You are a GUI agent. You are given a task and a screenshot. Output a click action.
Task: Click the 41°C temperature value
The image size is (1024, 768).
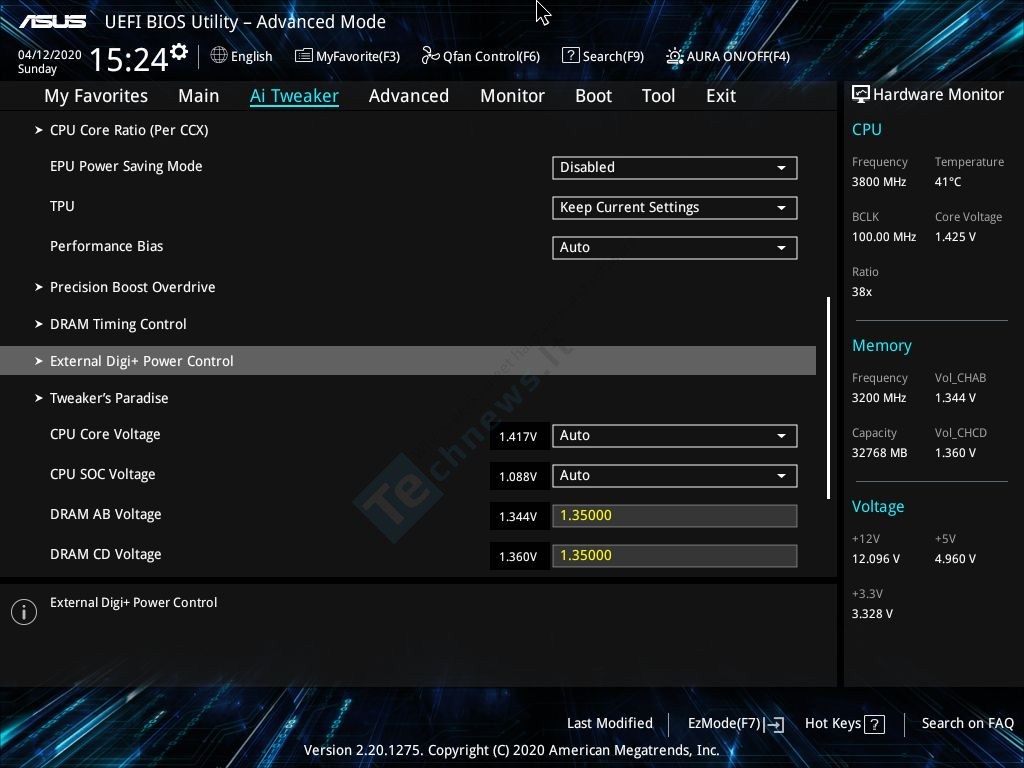click(948, 182)
